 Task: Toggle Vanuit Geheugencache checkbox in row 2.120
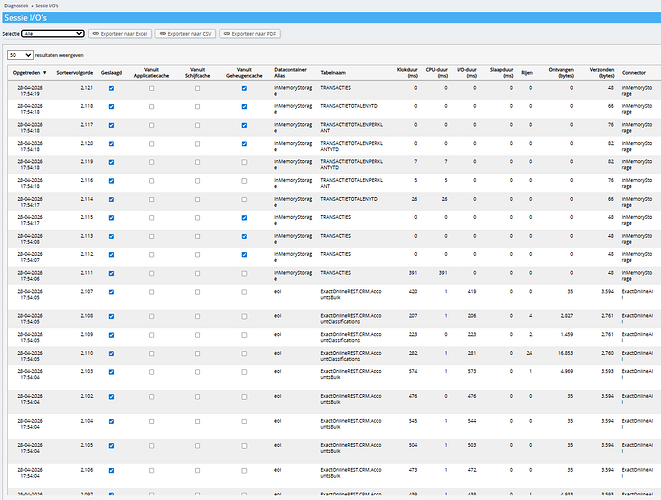[244, 144]
